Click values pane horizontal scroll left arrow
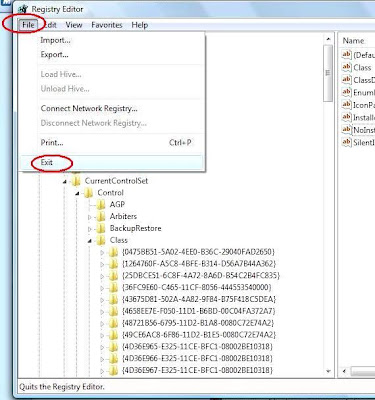The width and height of the screenshot is (375, 400). click(x=344, y=371)
